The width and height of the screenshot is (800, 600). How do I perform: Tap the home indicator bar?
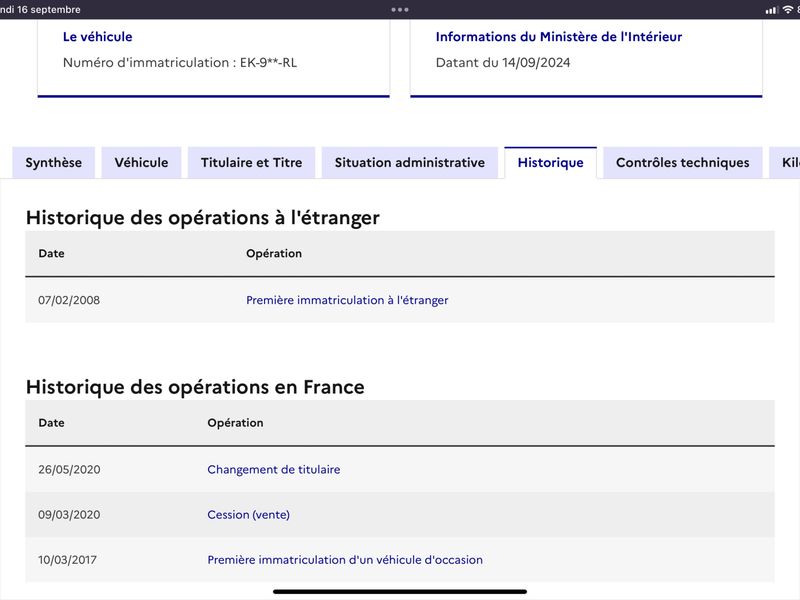click(400, 592)
